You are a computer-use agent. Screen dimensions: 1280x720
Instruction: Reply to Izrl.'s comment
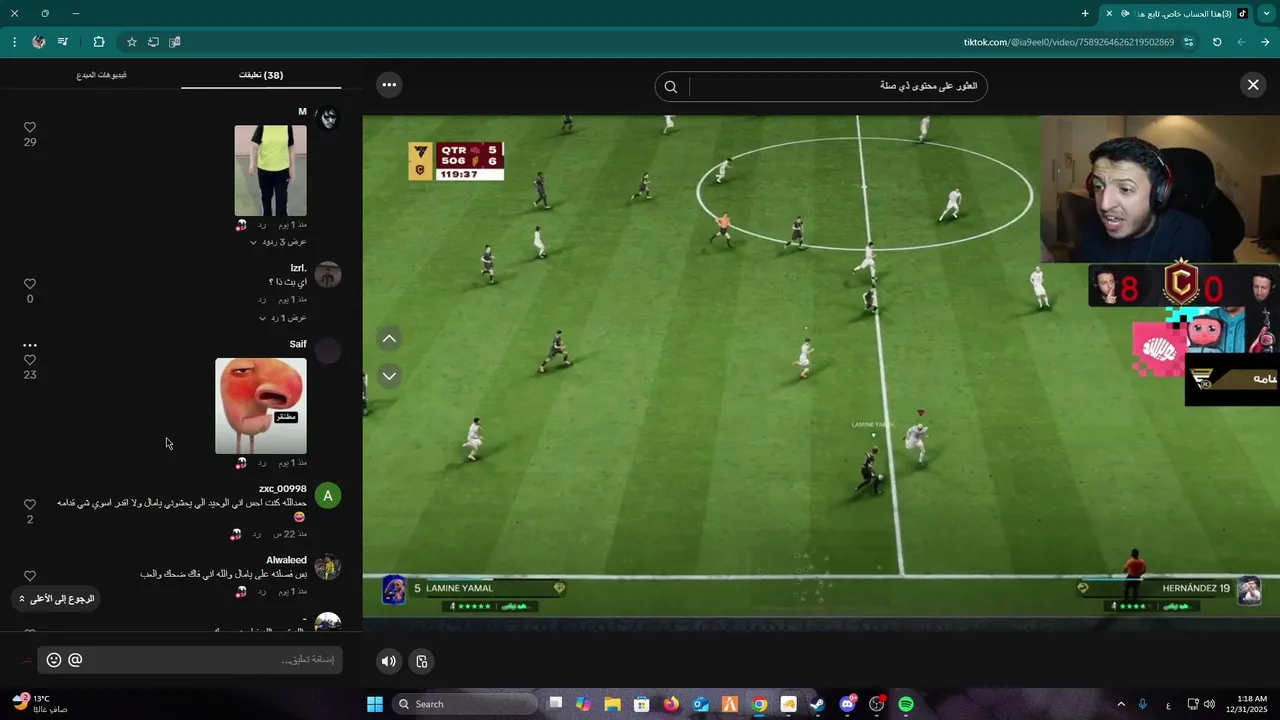pyautogui.click(x=261, y=300)
